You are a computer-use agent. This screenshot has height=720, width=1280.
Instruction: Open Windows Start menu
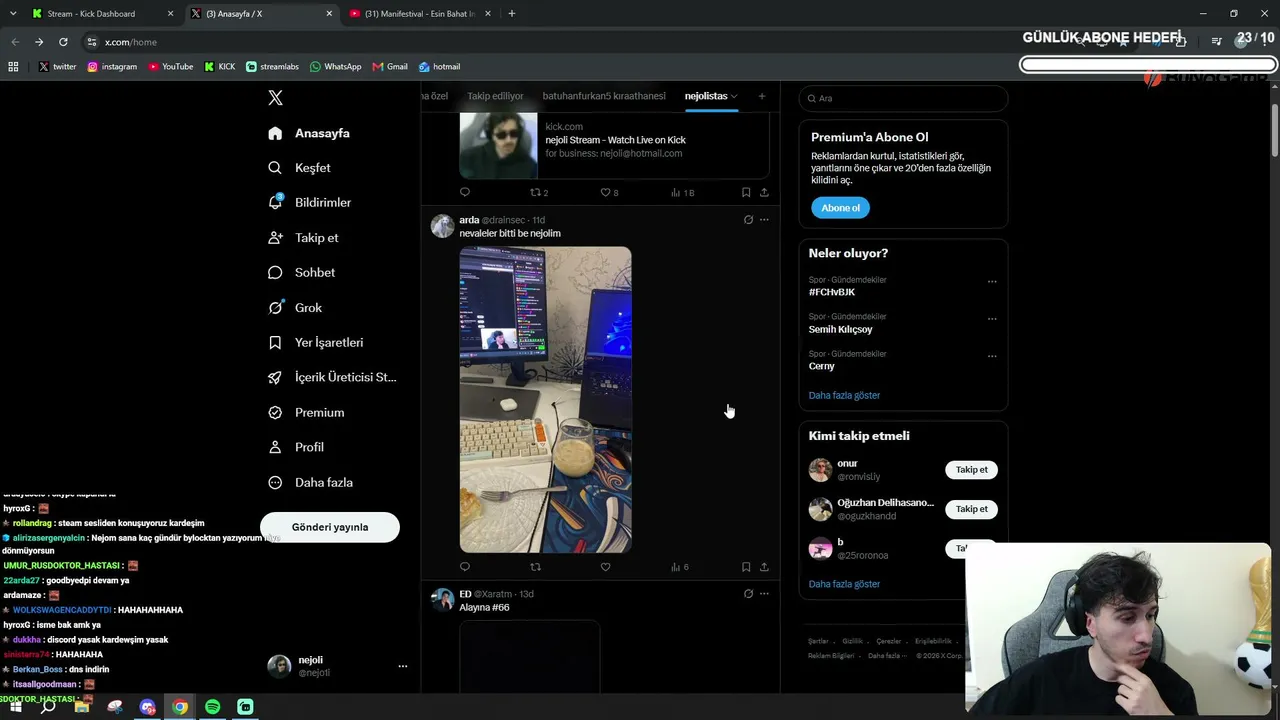15,707
